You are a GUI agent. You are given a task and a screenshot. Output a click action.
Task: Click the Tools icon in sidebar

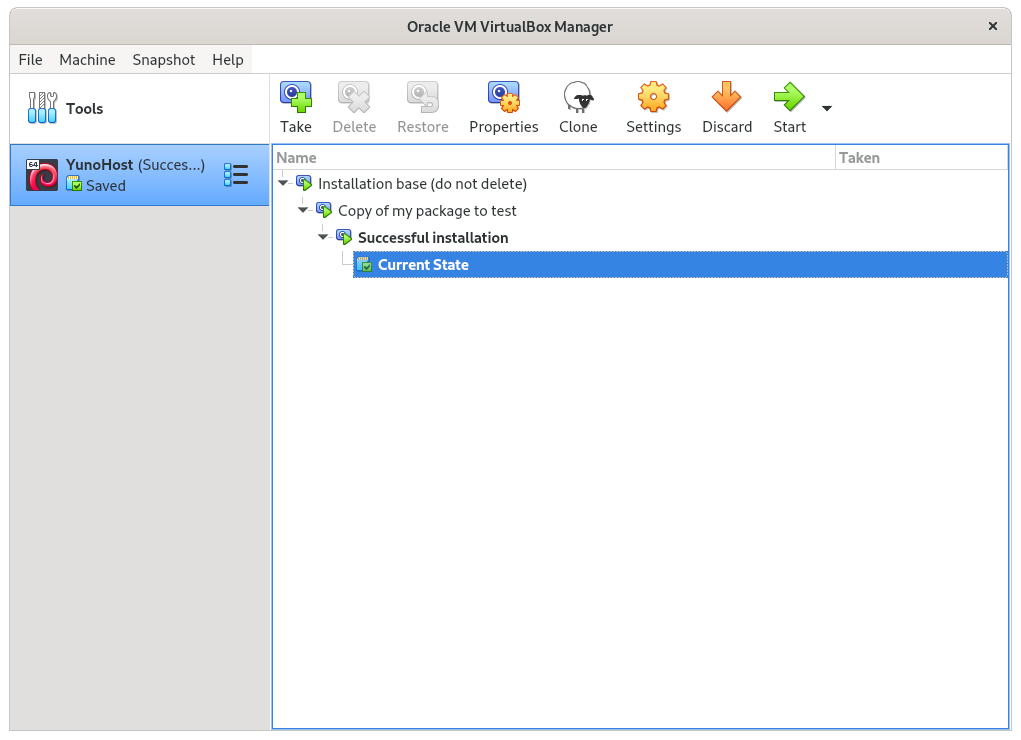(42, 108)
